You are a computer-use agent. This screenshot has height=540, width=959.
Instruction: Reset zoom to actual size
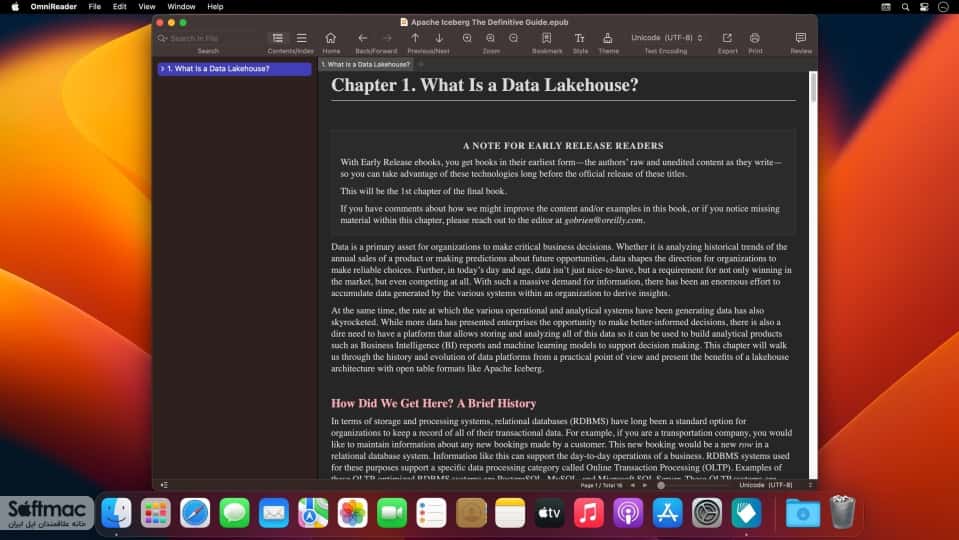pos(491,38)
